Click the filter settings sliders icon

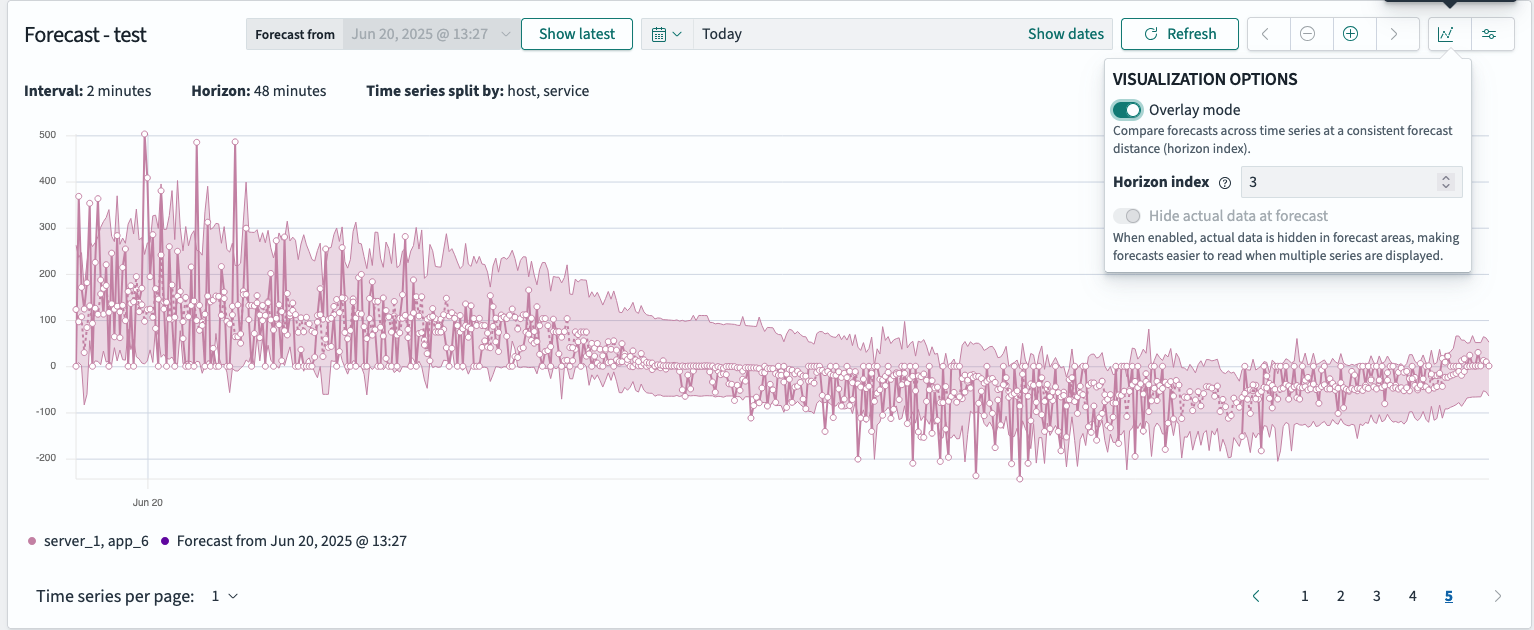pos(1489,34)
